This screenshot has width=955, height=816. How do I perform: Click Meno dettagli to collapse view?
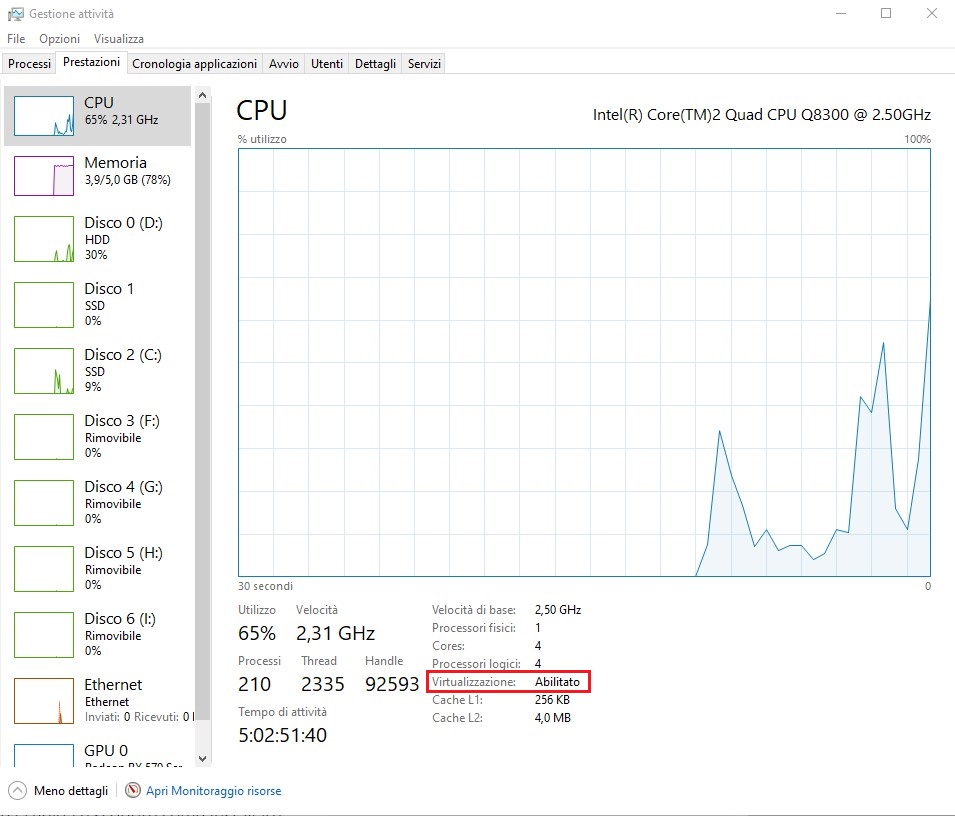click(71, 790)
